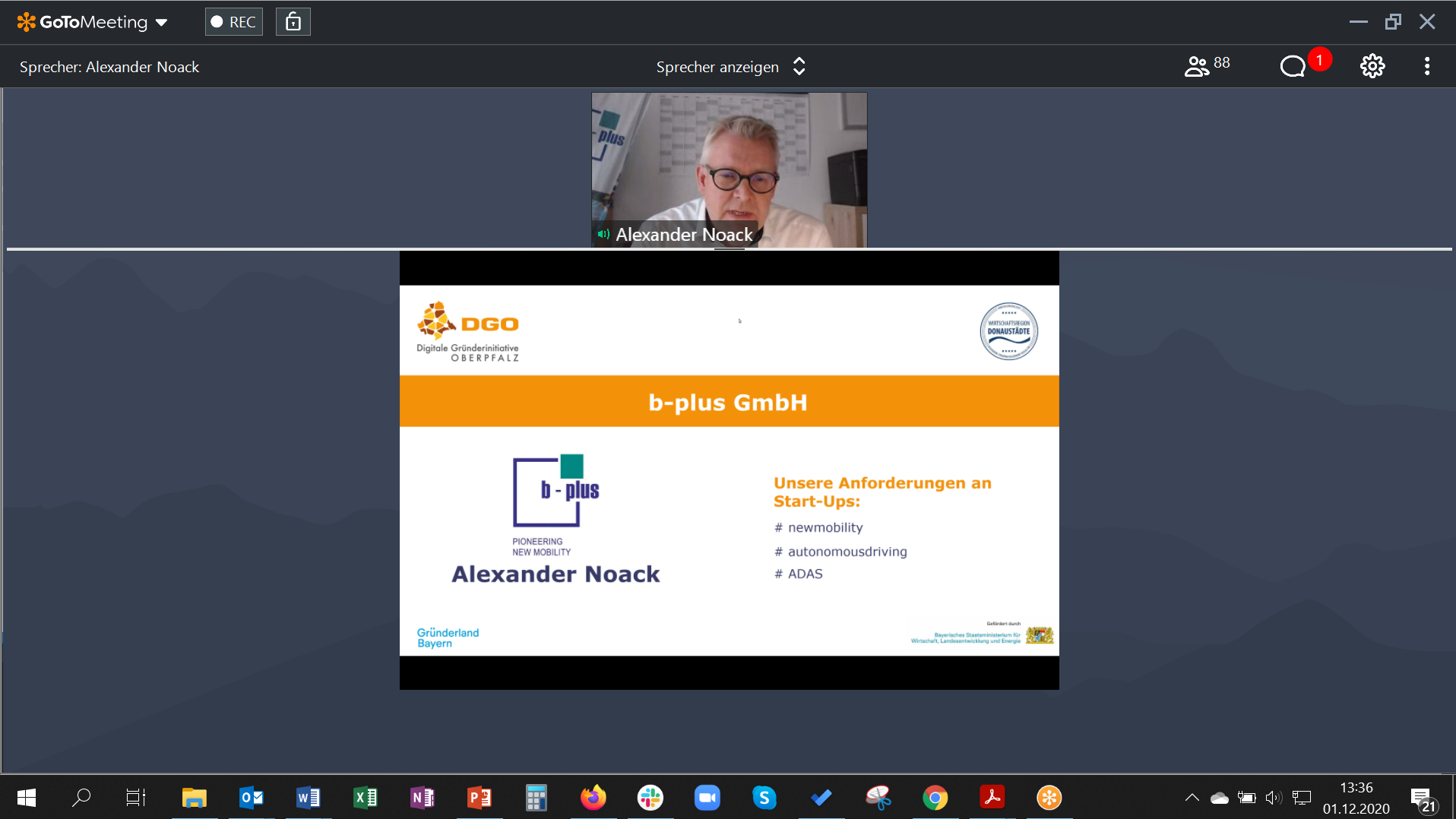
Task: Open Task View on the taskbar
Action: [x=136, y=797]
